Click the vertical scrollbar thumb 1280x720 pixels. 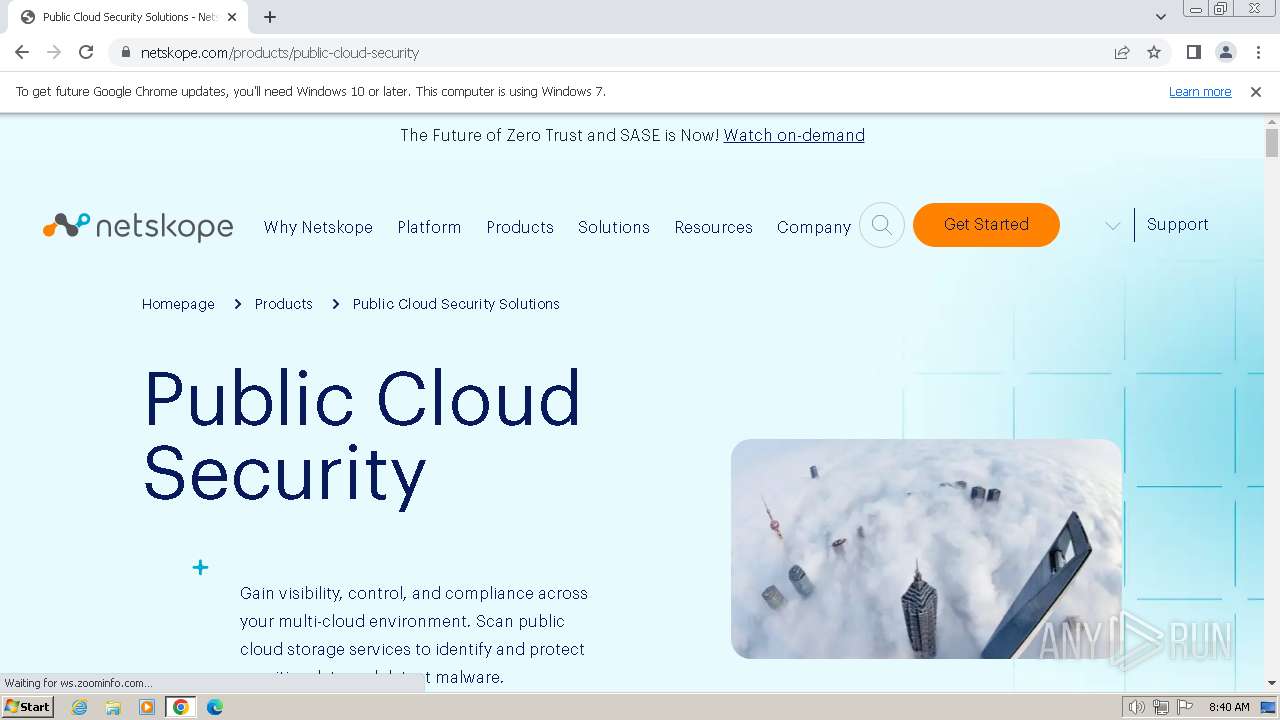click(1272, 143)
